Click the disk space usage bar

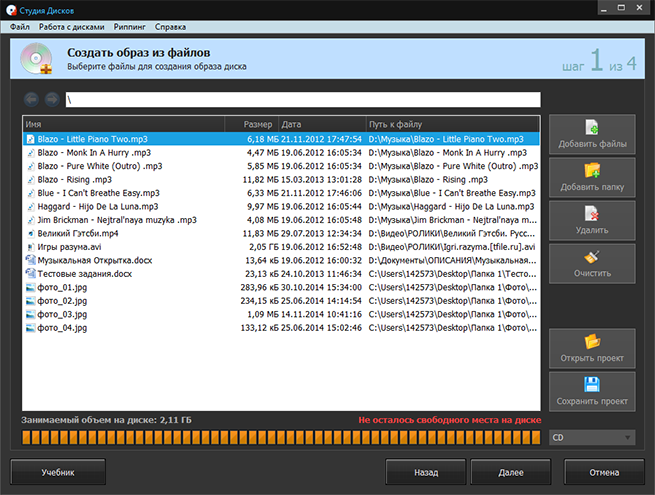pos(280,437)
